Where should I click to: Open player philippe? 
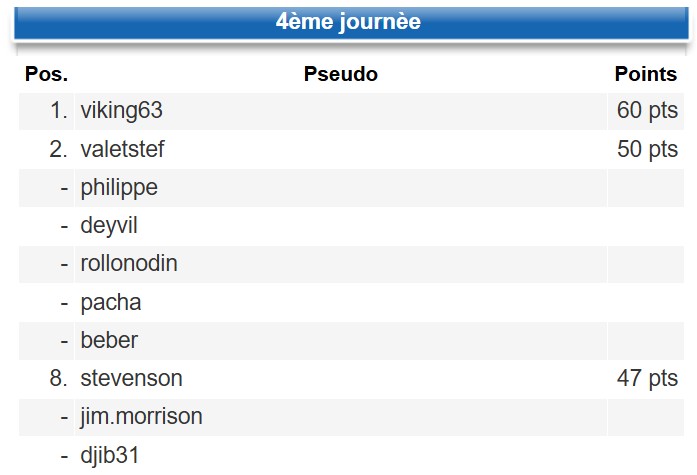(x=119, y=188)
